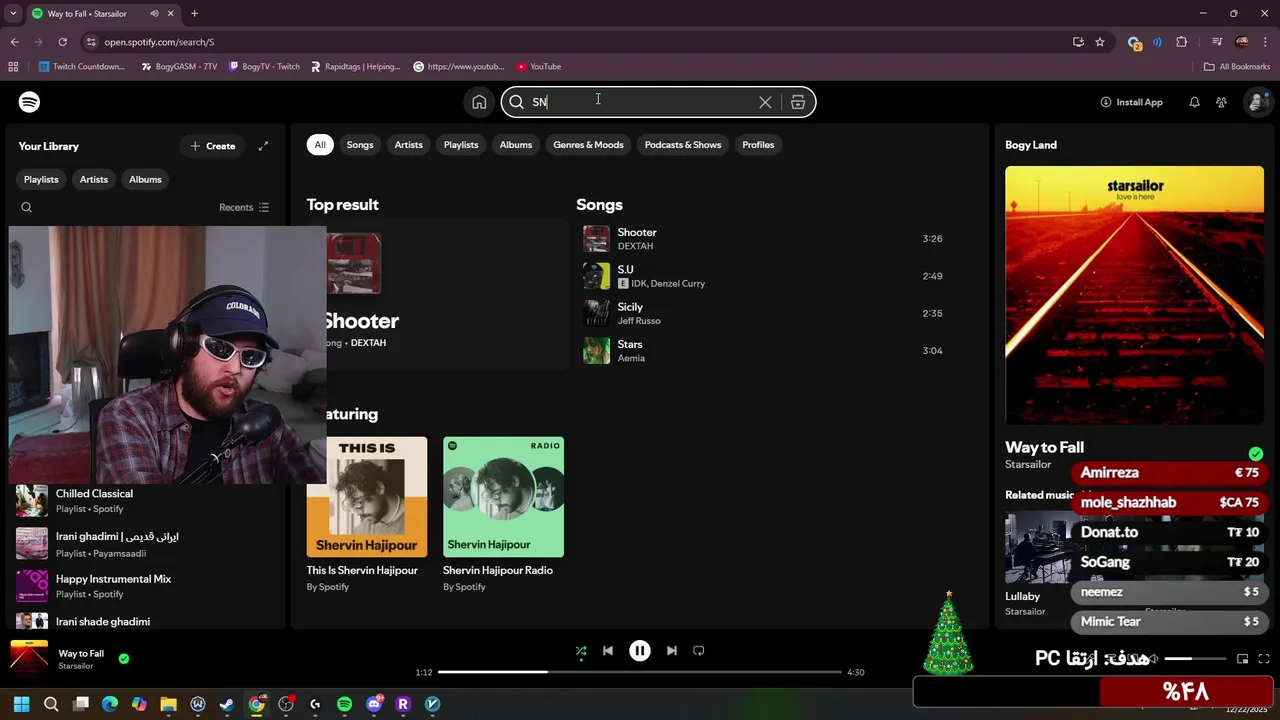Open Chrome tab search dropdown arrow
Viewport: 1280px width, 720px height.
13,13
